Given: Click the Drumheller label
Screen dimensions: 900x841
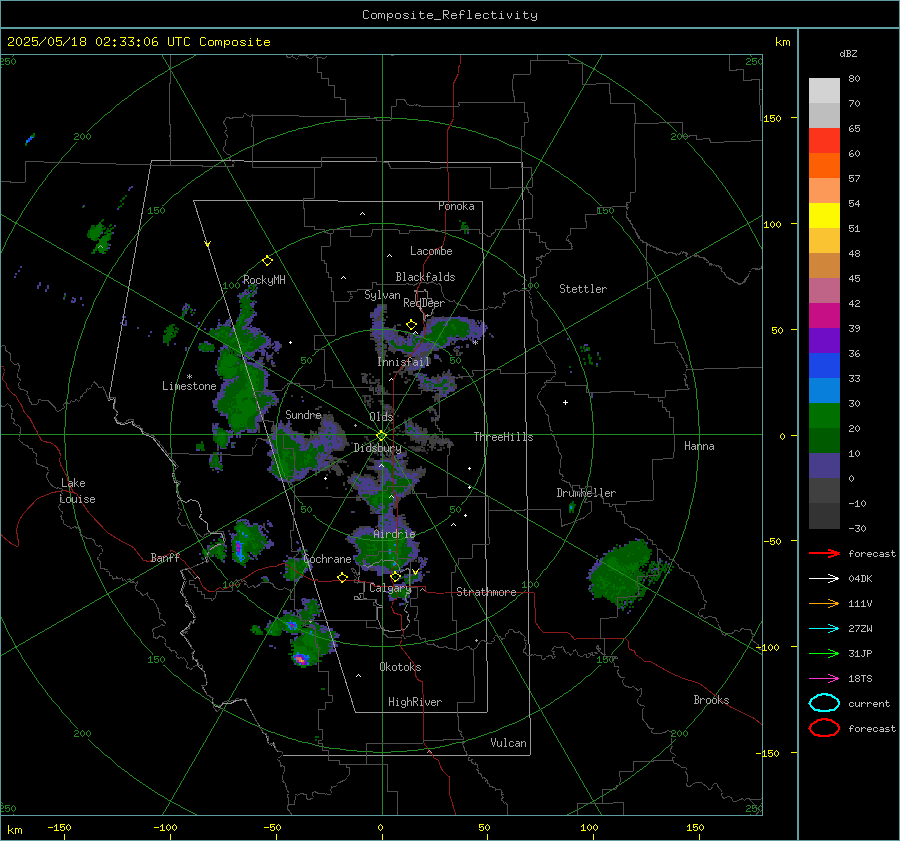Looking at the screenshot, I should click(585, 493).
